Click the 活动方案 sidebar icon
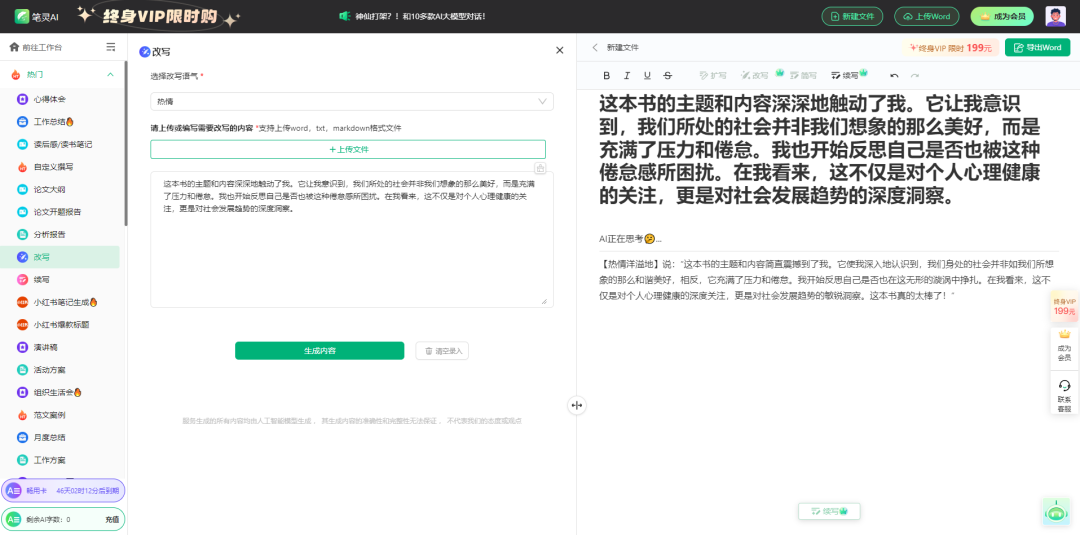This screenshot has height=535, width=1080. click(22, 370)
